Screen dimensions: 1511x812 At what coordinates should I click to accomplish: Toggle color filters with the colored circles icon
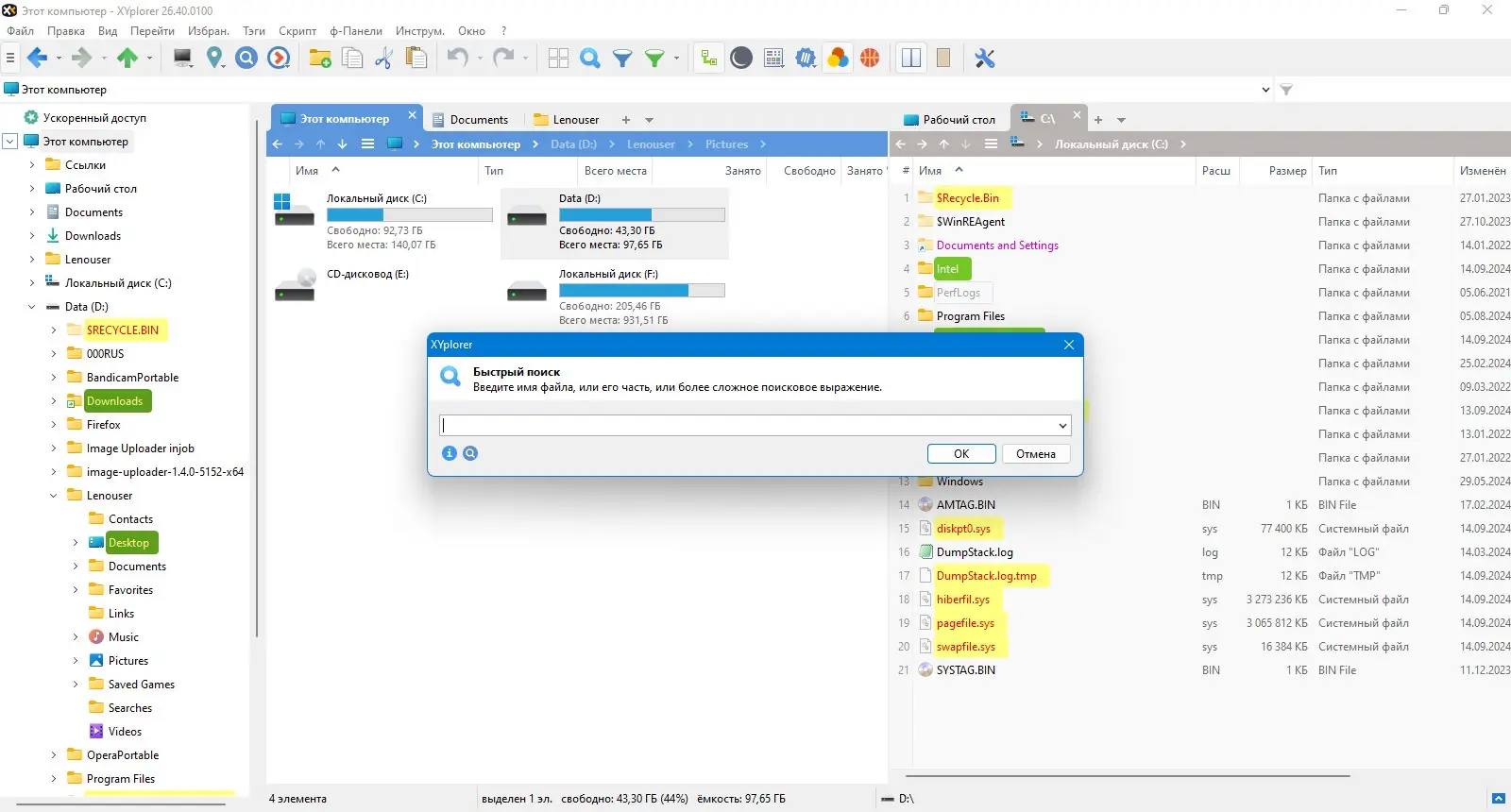[838, 59]
